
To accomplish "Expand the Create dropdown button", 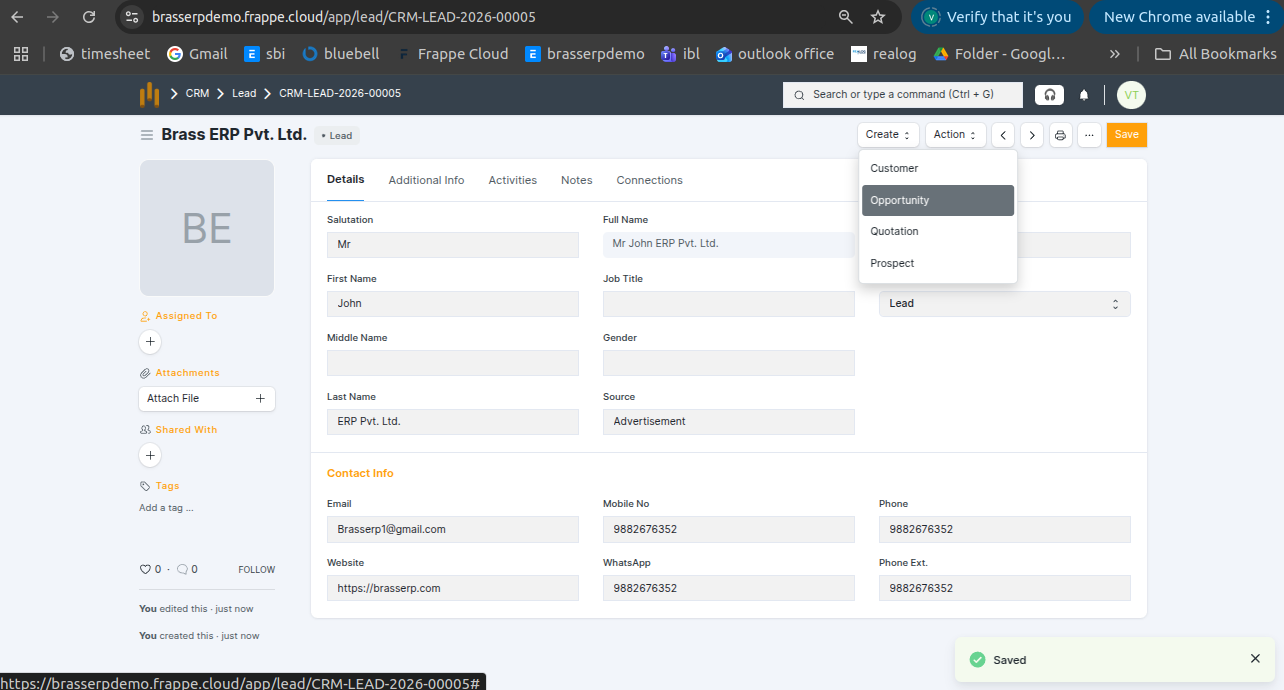I will 887,135.
